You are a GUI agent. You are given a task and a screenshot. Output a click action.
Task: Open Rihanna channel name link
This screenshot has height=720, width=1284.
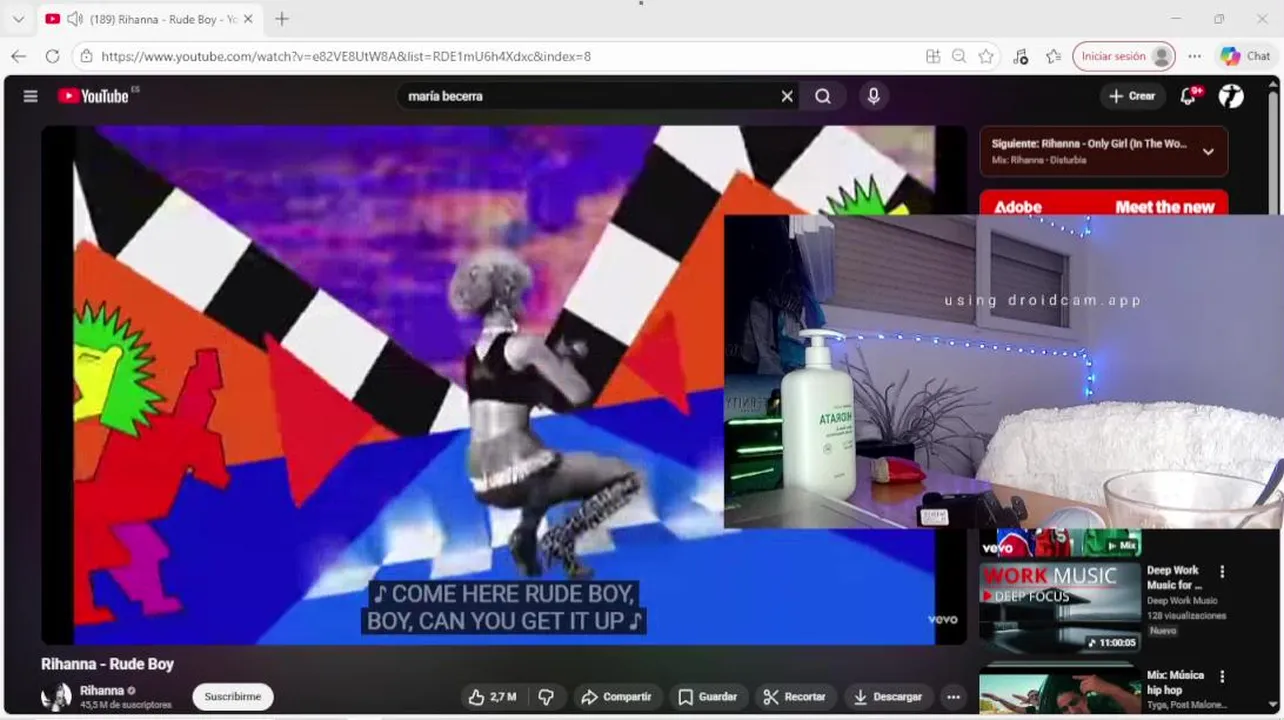[x=102, y=691]
